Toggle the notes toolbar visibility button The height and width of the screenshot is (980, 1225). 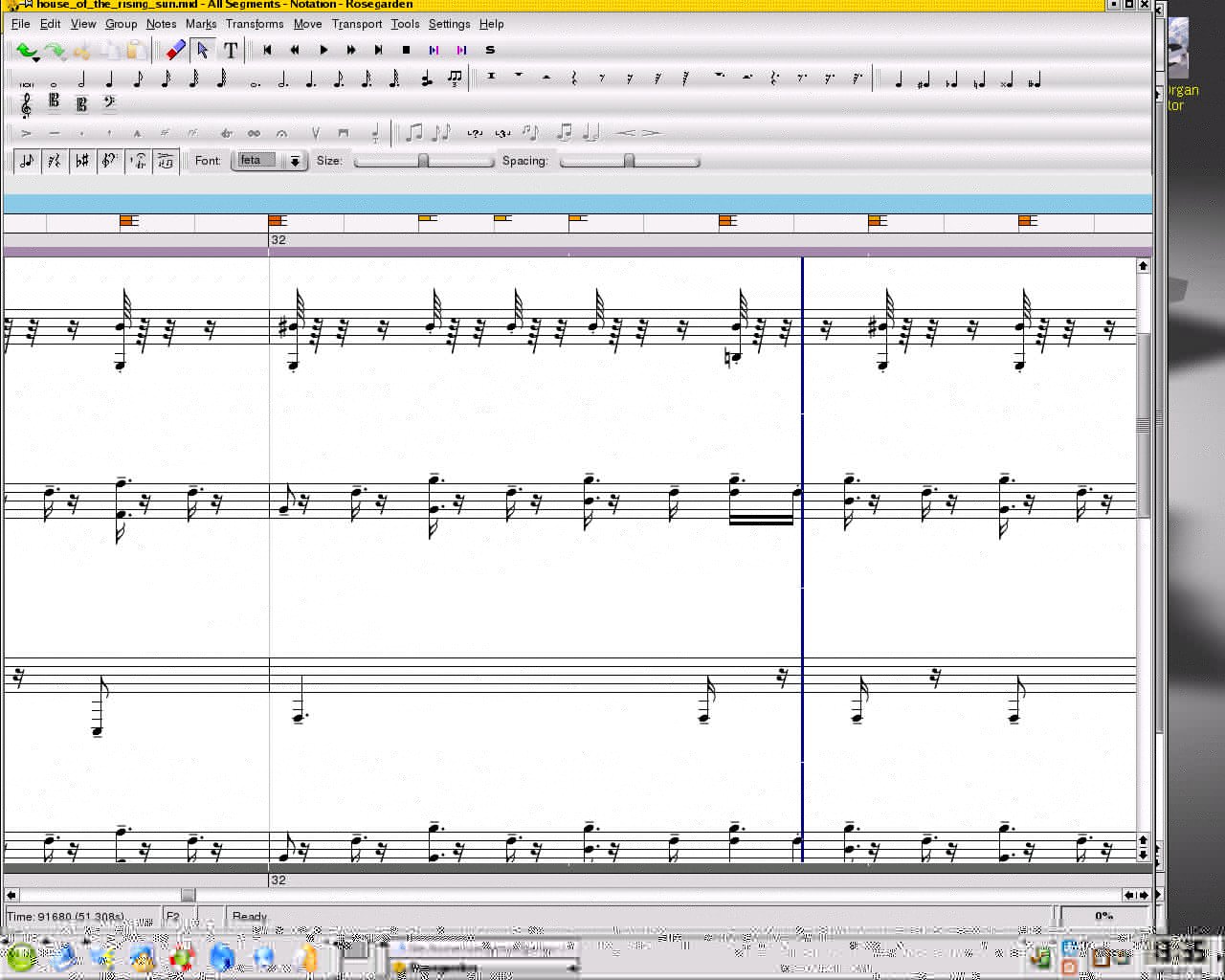[26, 161]
